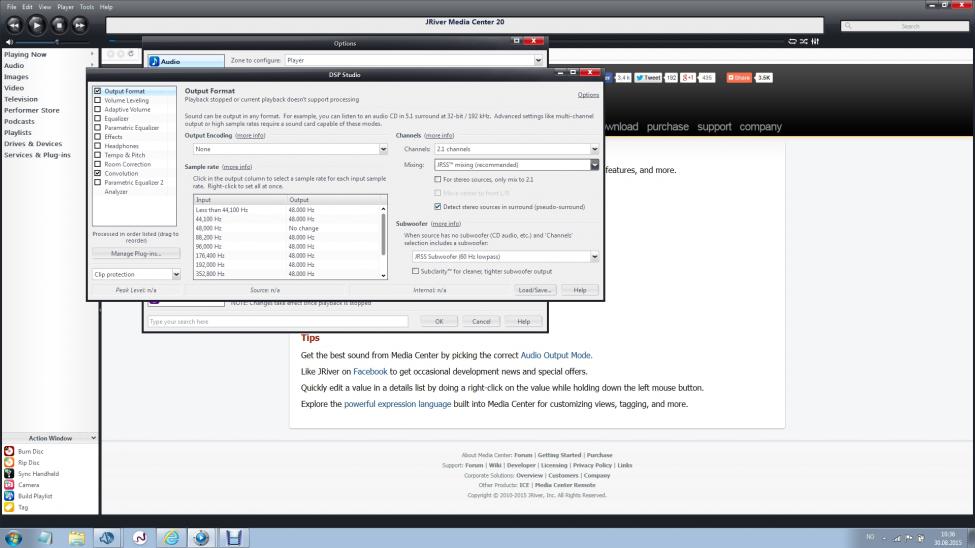Click the Play button in the player
Viewport: 975px width, 548px height.
tap(36, 25)
